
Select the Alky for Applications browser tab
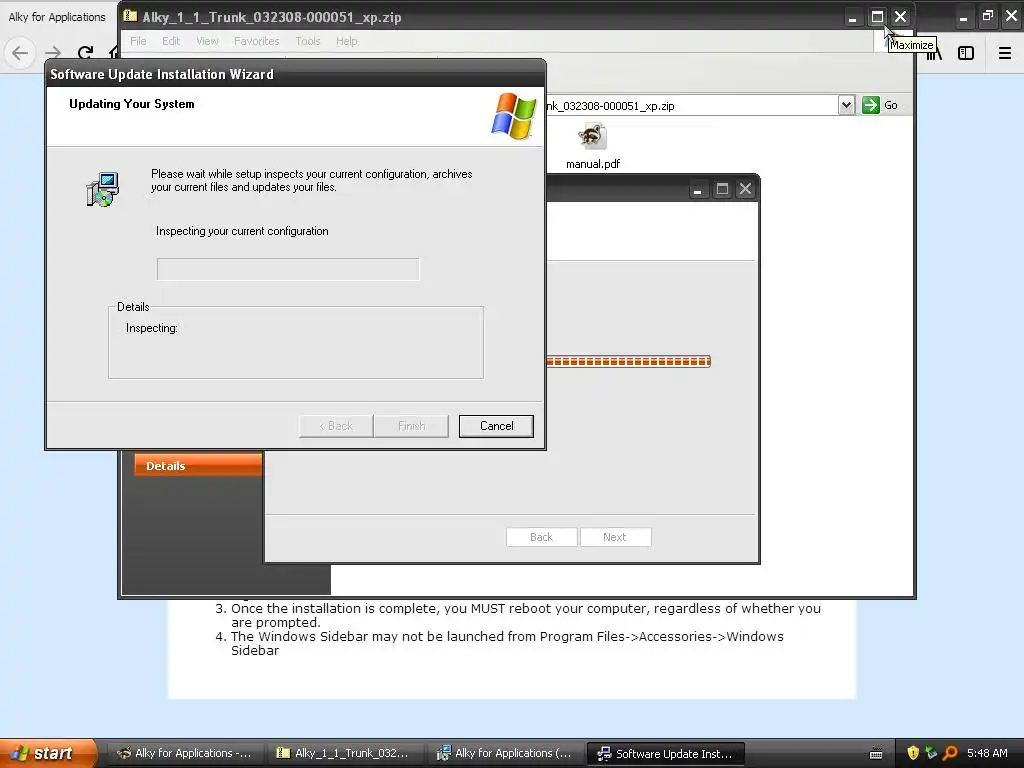pyautogui.click(x=57, y=17)
